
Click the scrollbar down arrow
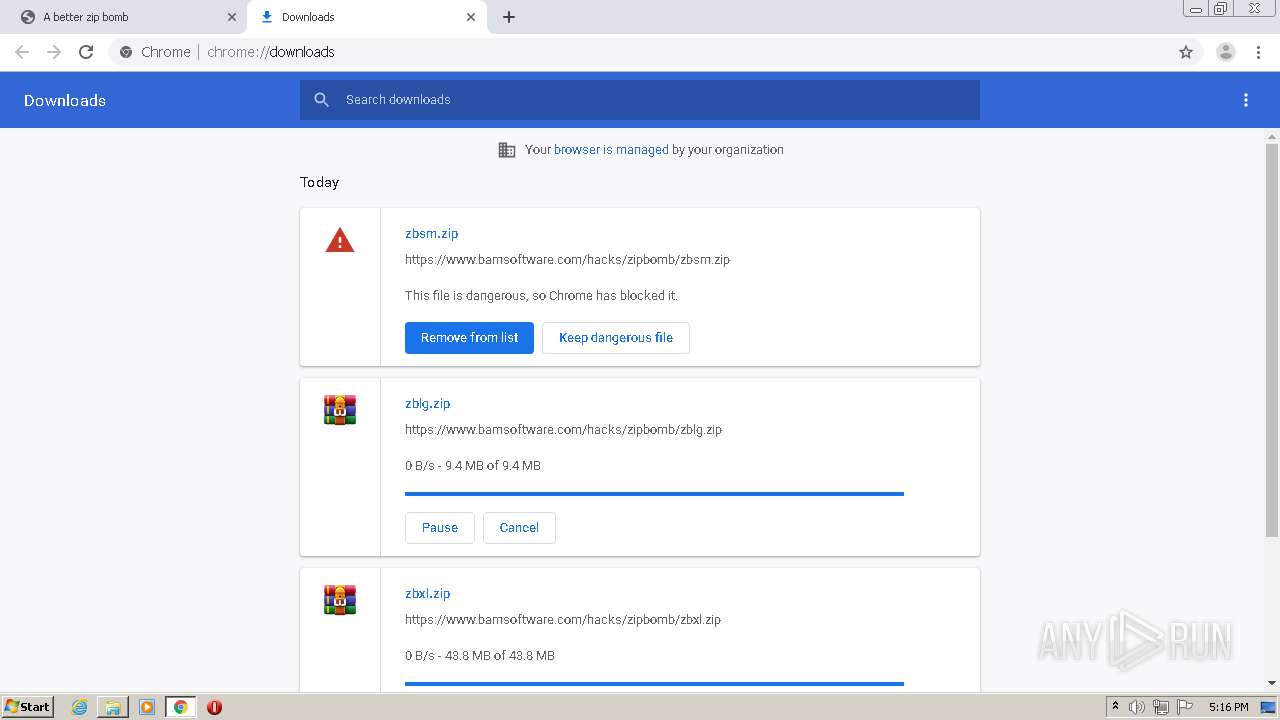point(1272,683)
